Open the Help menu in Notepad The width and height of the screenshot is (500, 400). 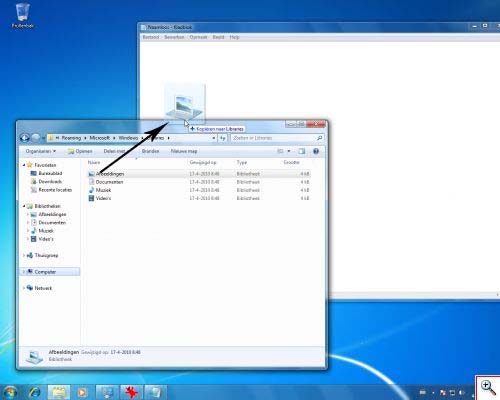tap(234, 37)
